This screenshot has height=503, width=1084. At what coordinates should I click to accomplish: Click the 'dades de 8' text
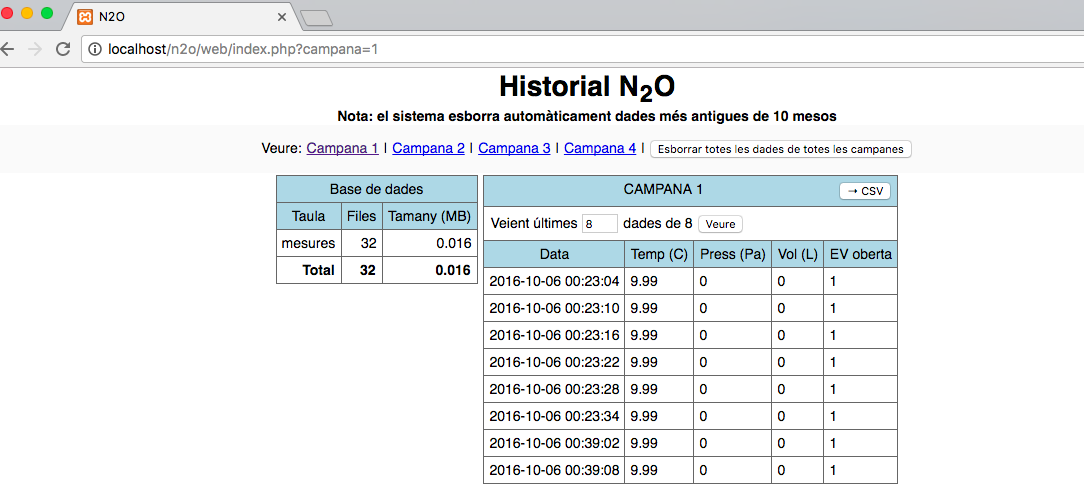coord(657,224)
